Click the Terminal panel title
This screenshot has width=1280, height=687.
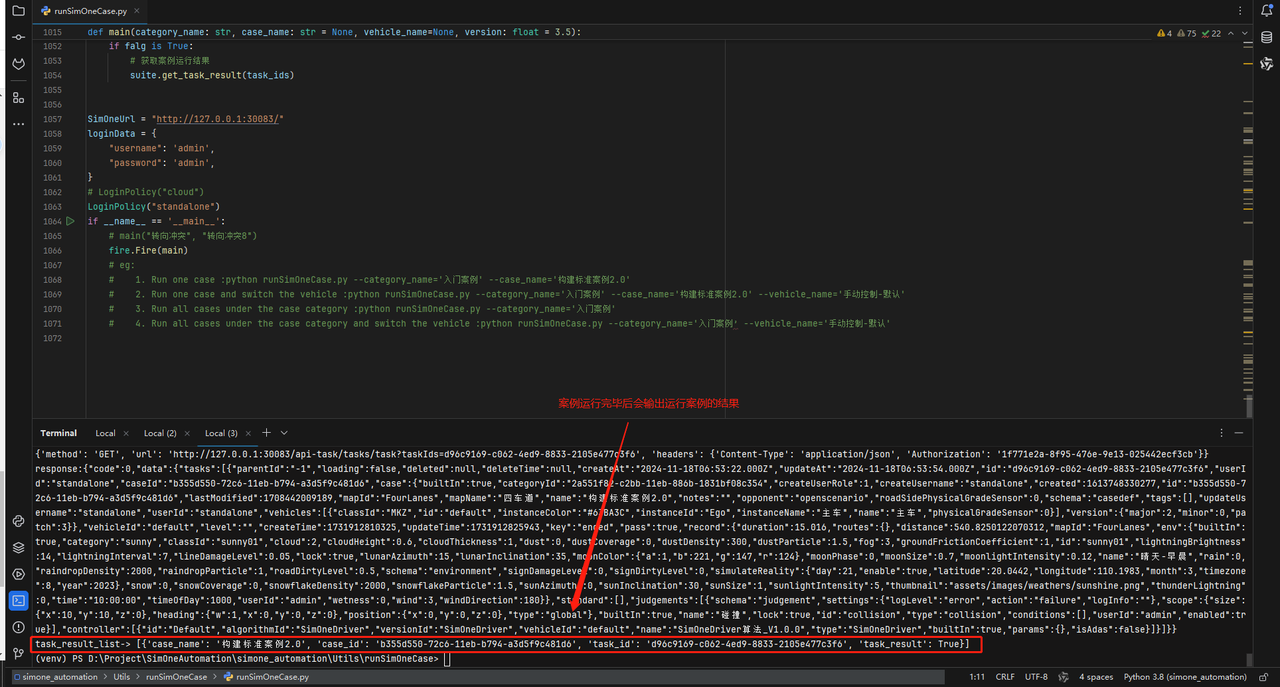[58, 433]
